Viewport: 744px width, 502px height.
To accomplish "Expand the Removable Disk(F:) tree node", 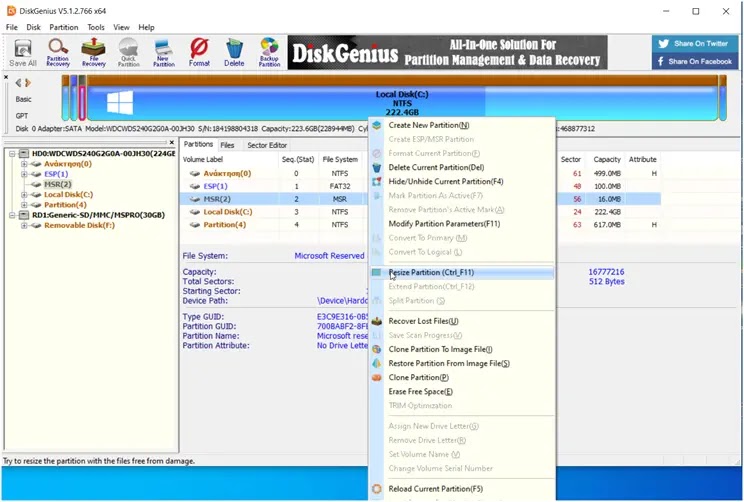I will click(24, 225).
